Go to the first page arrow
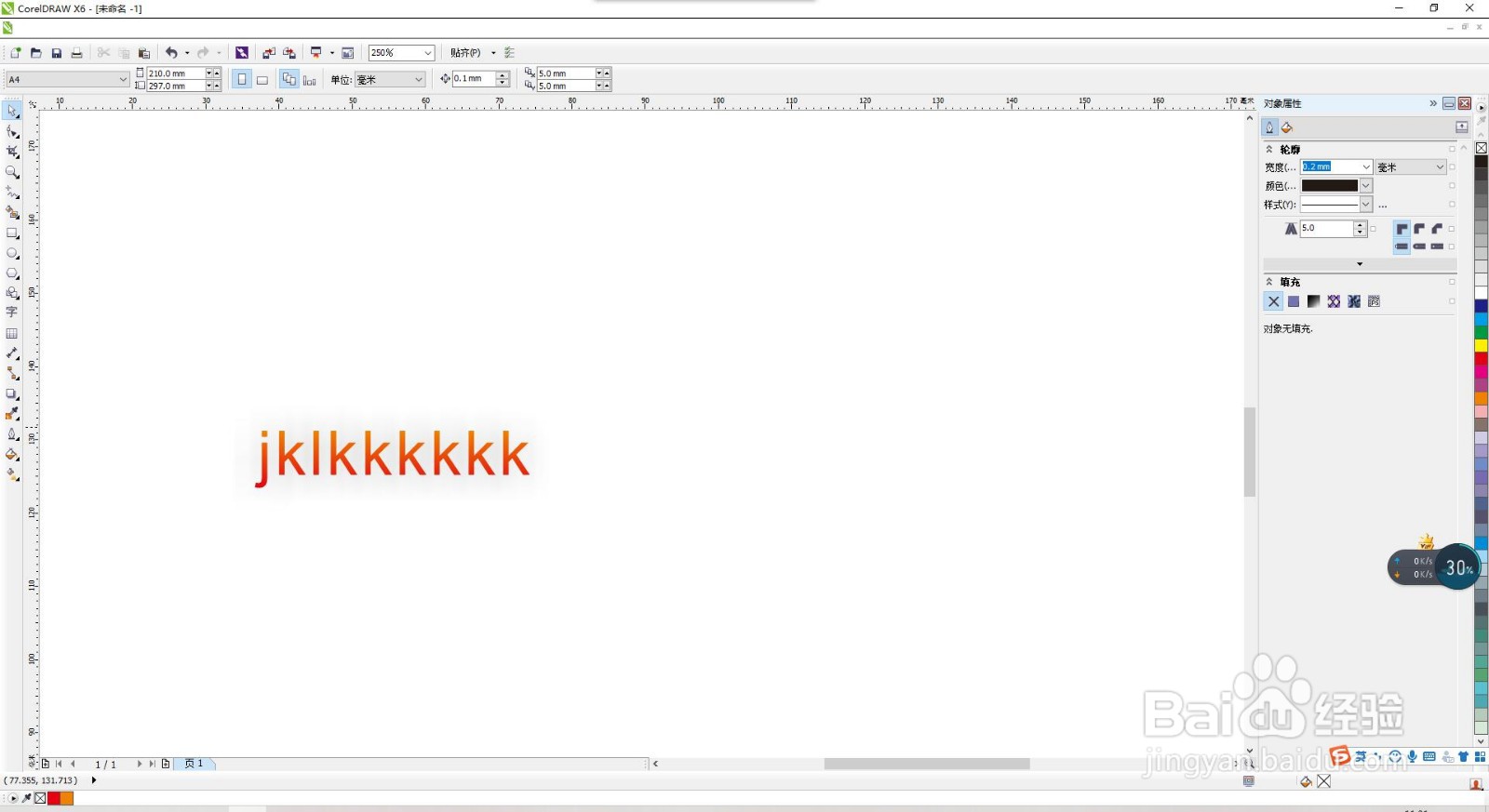This screenshot has width=1489, height=812. [x=60, y=764]
